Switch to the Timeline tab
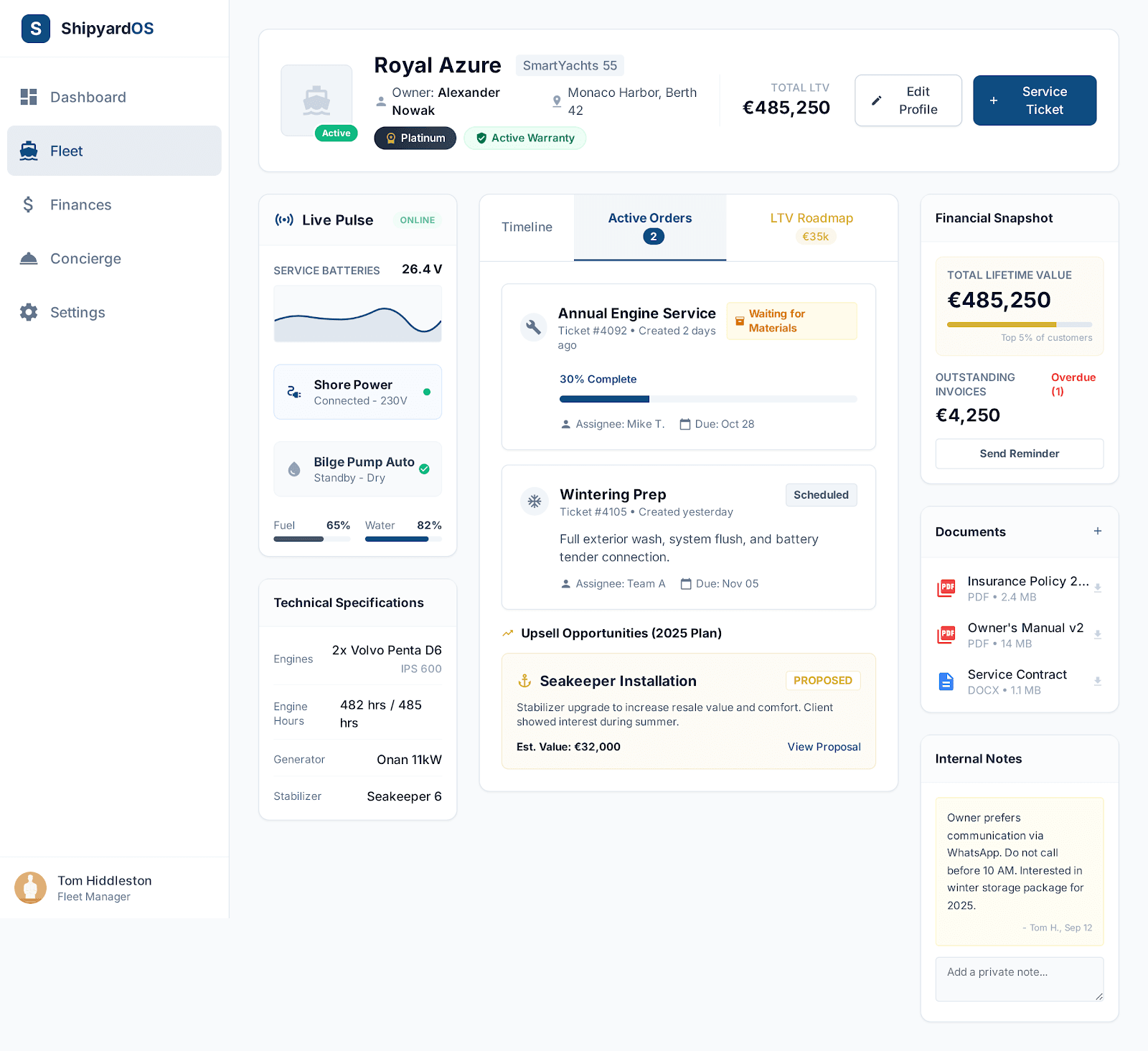 [x=527, y=227]
